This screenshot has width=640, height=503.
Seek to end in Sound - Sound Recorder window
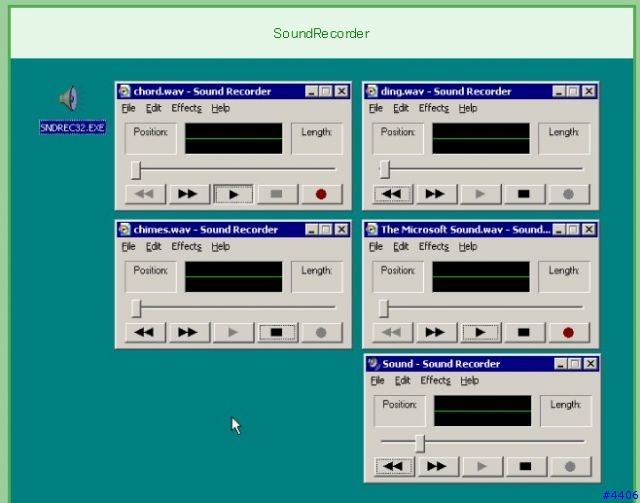click(438, 466)
